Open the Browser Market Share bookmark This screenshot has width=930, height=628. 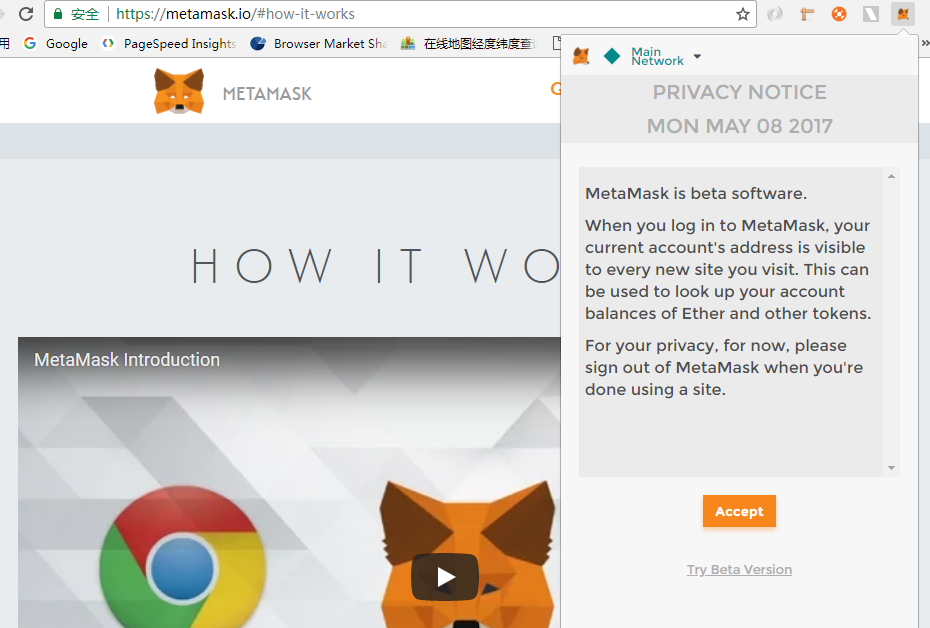pos(319,43)
